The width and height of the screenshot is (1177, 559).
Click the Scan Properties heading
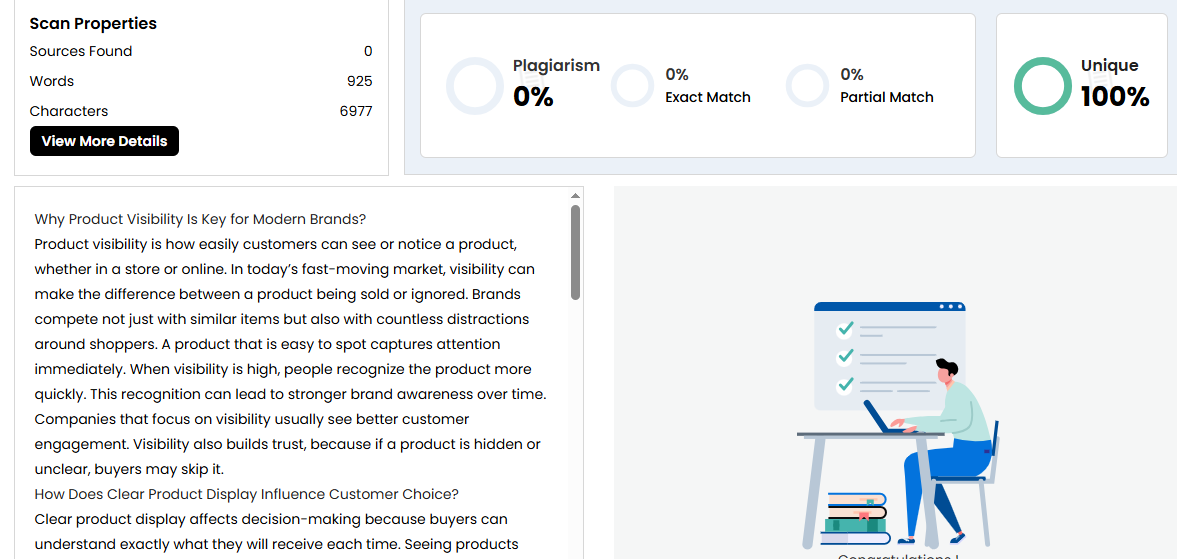93,23
